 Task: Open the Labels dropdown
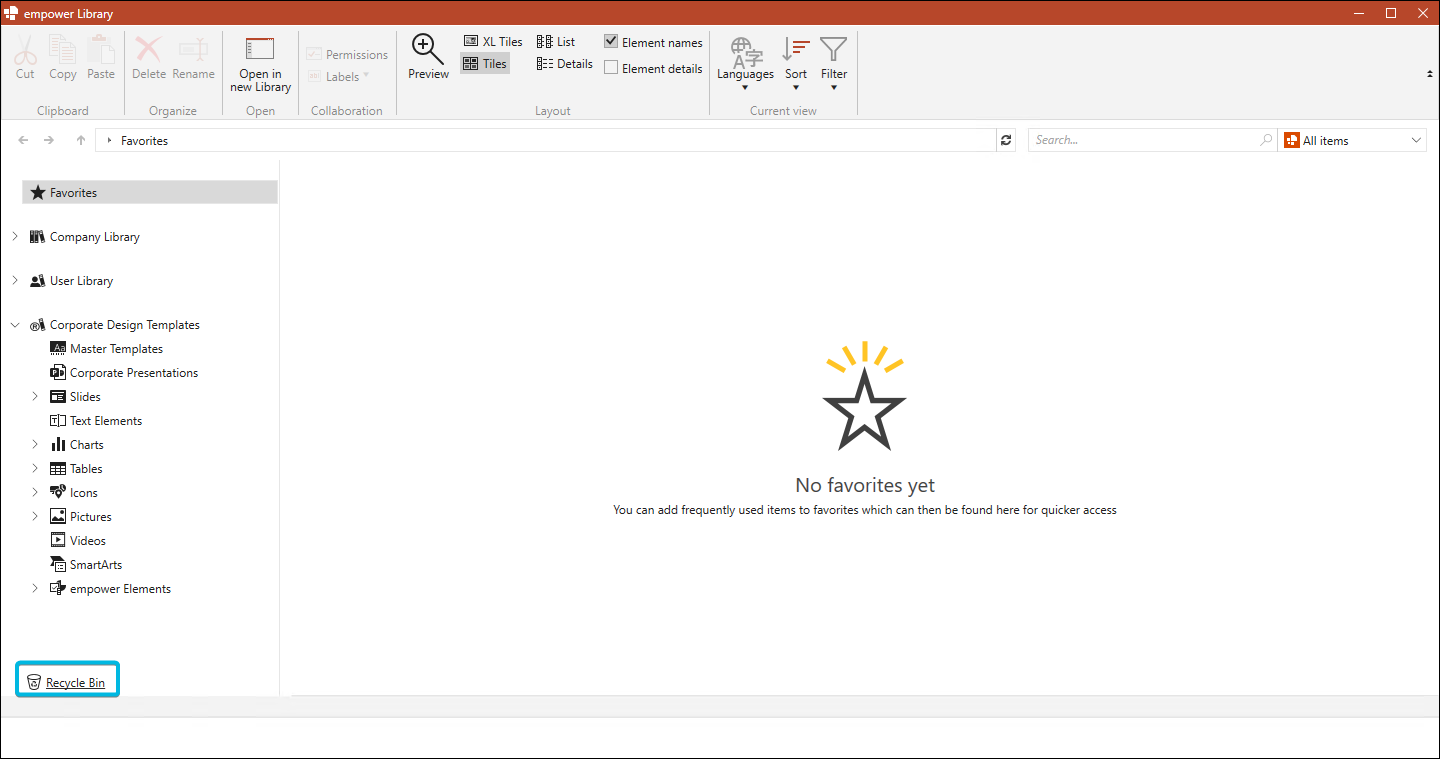pyautogui.click(x=338, y=77)
